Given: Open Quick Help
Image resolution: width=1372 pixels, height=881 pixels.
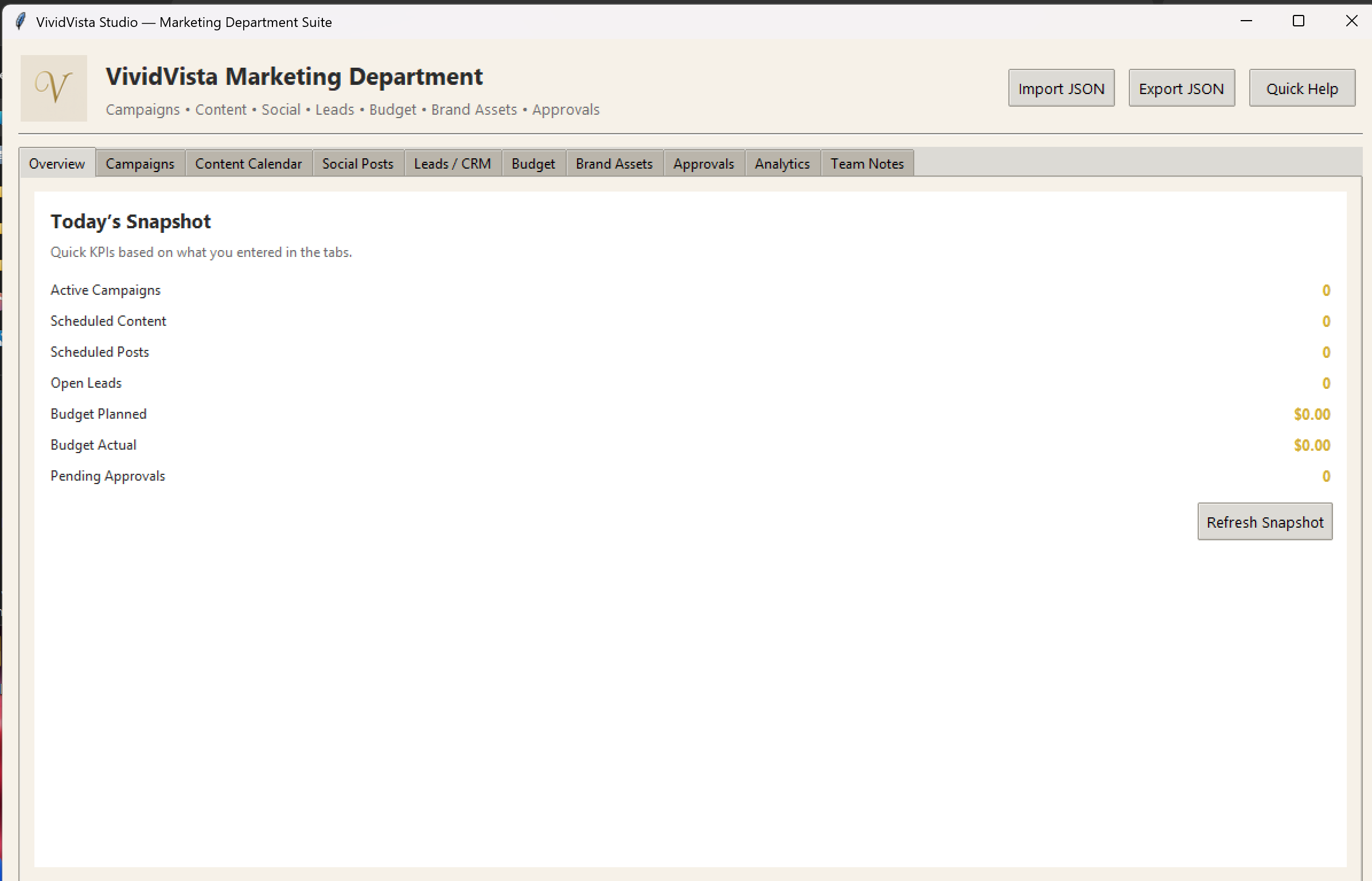Looking at the screenshot, I should click(1301, 88).
